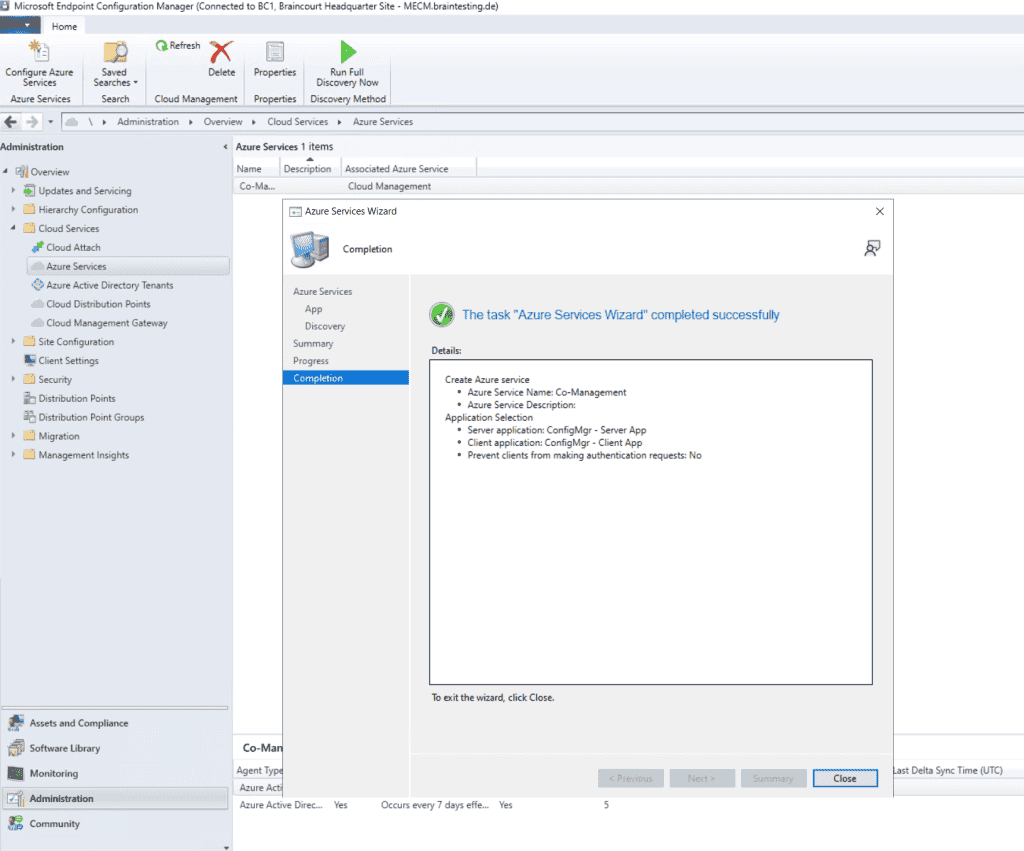
Task: Open the Monitoring workspace
Action: coord(55,773)
